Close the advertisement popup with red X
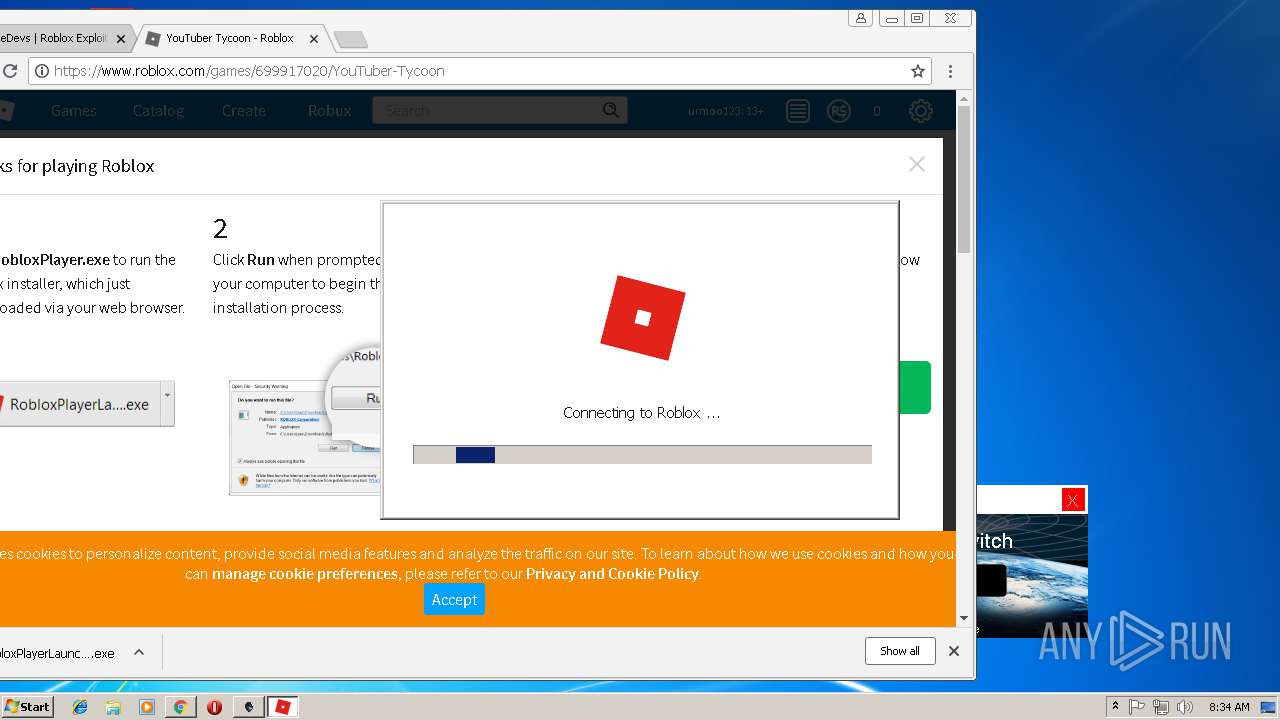This screenshot has height=720, width=1280. click(x=1073, y=500)
